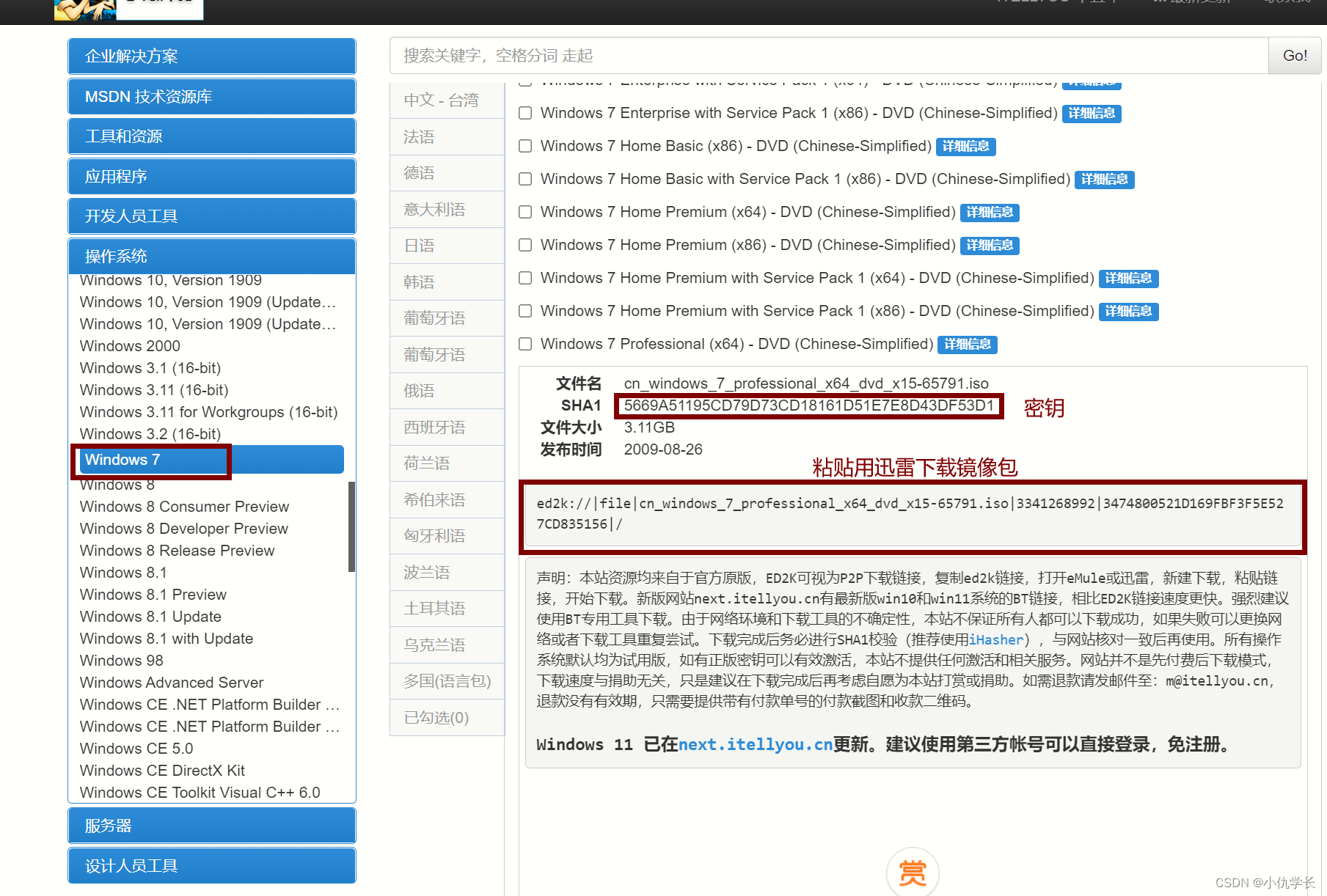The image size is (1327, 896).
Task: Follow the next.itellyou.cn link
Action: 756,745
